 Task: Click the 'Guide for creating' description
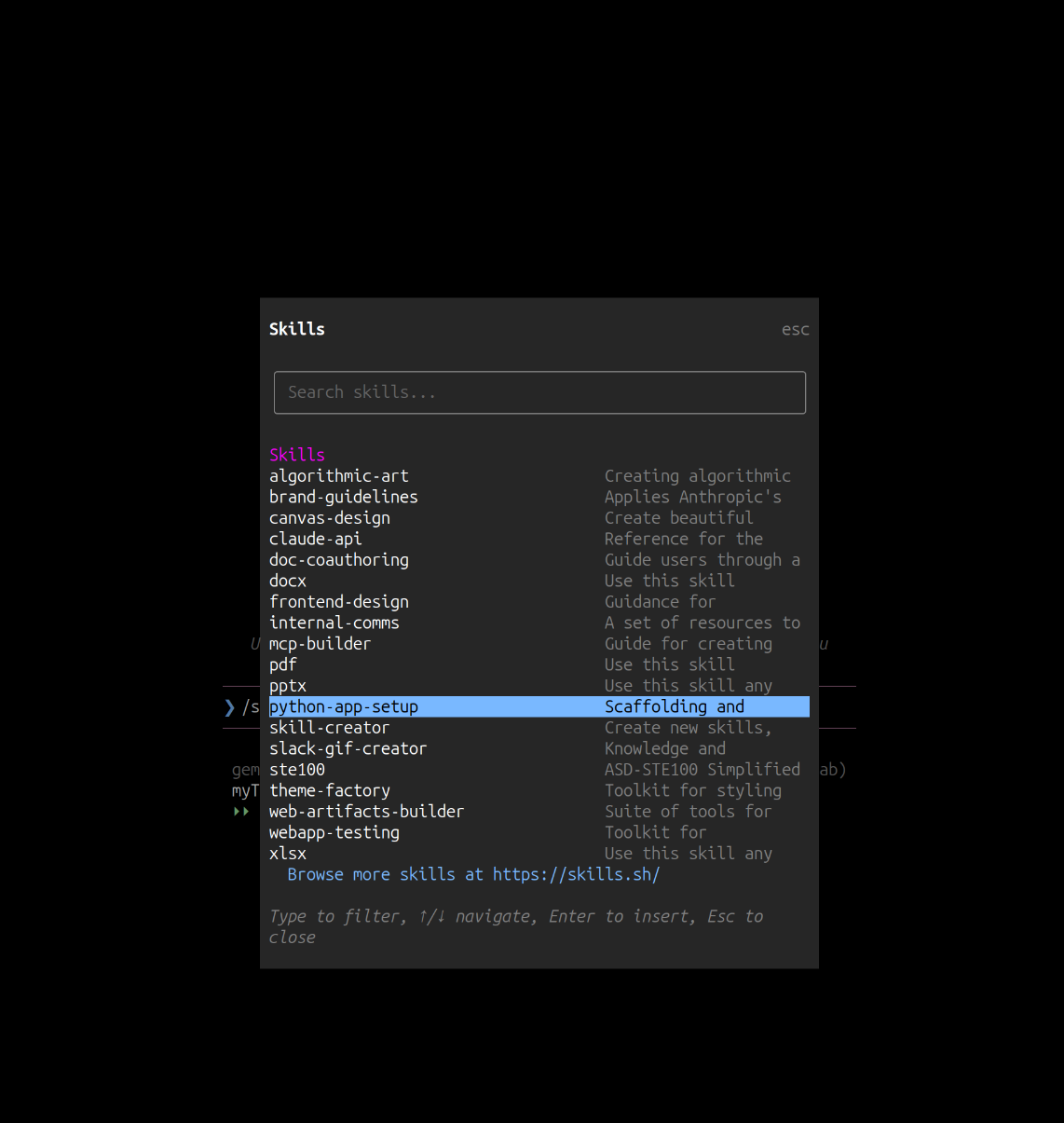[689, 644]
